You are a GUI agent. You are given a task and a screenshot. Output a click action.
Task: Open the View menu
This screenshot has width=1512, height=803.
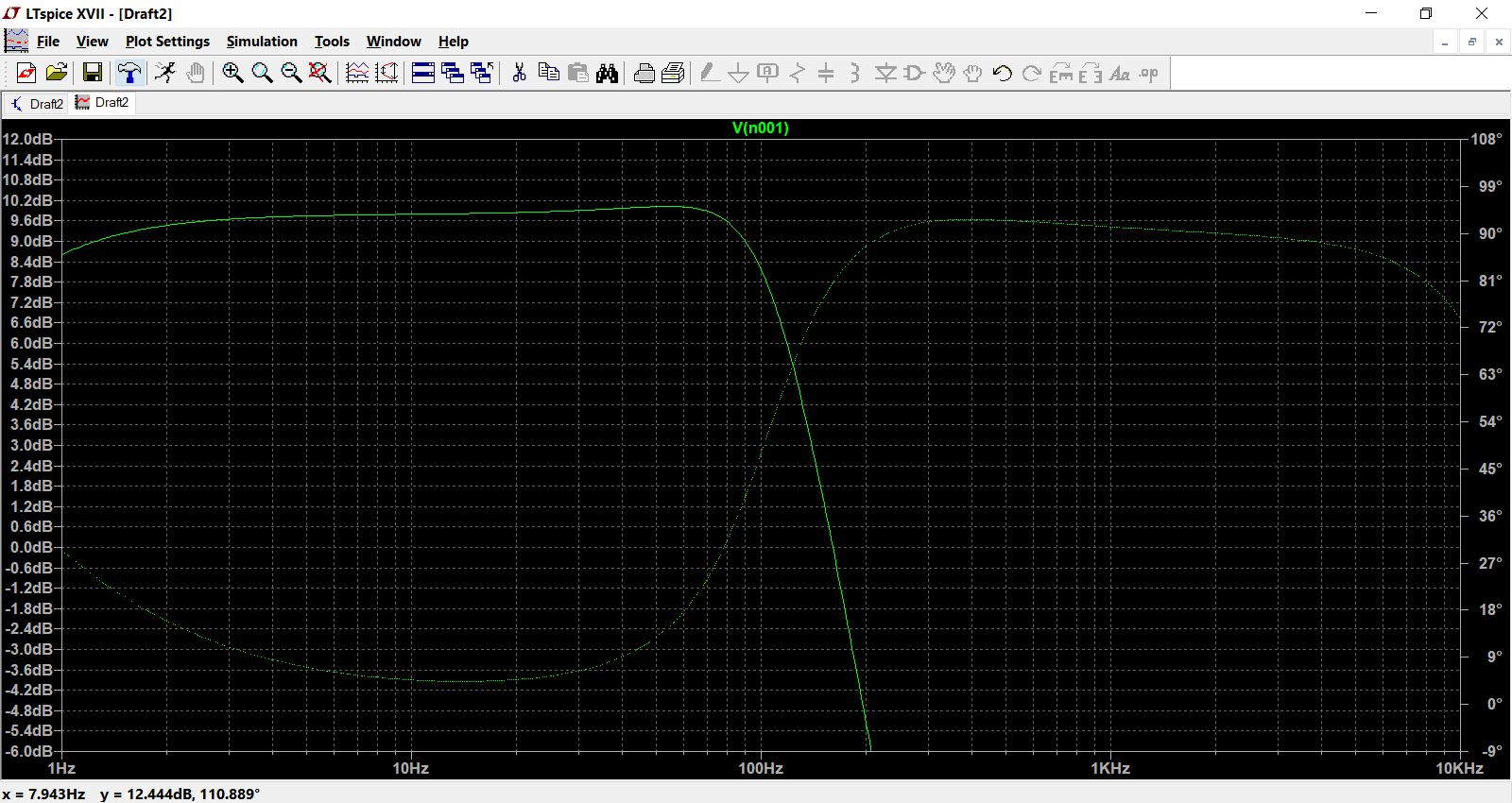[x=93, y=42]
